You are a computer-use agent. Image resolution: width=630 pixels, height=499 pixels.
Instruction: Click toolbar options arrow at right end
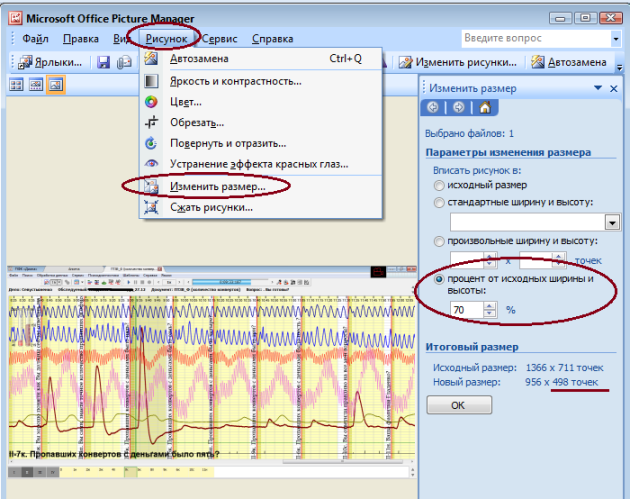click(x=620, y=67)
